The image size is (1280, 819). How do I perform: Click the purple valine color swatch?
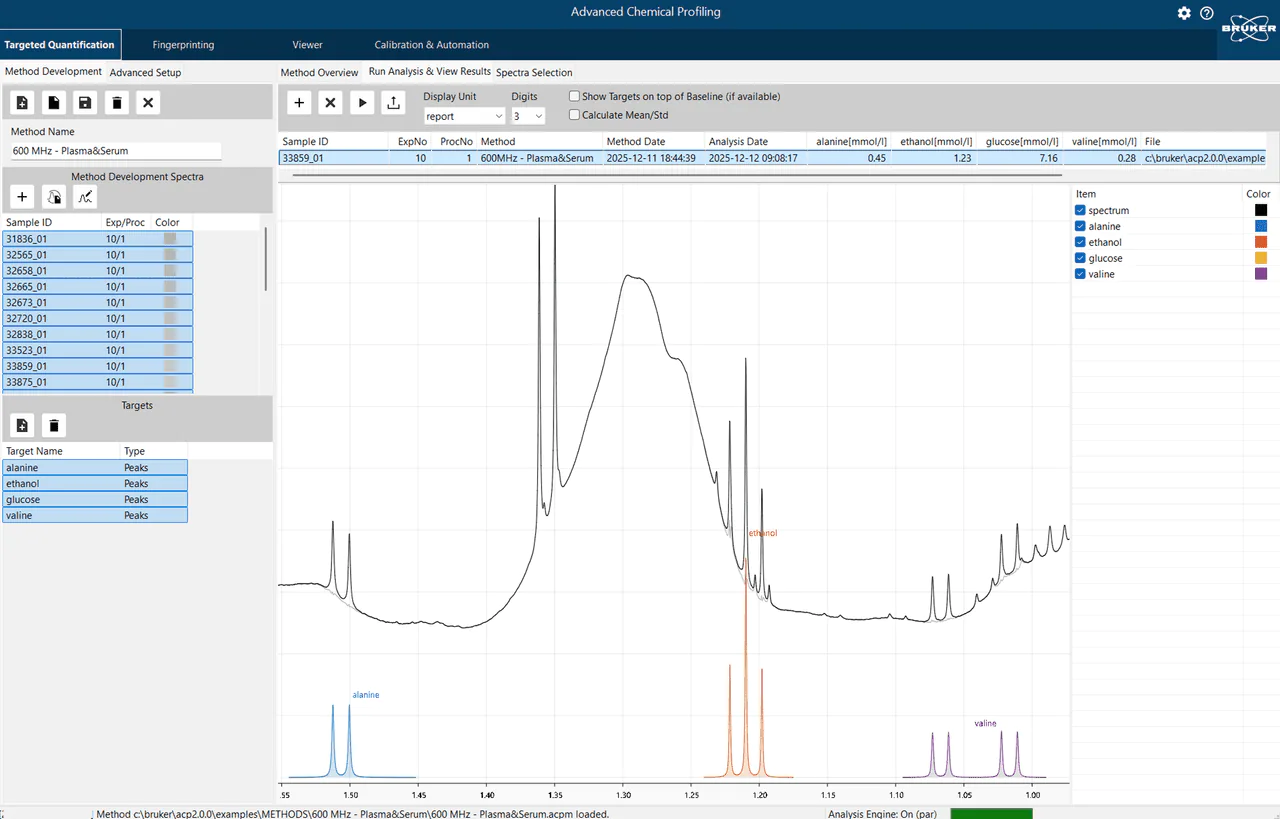pyautogui.click(x=1261, y=274)
